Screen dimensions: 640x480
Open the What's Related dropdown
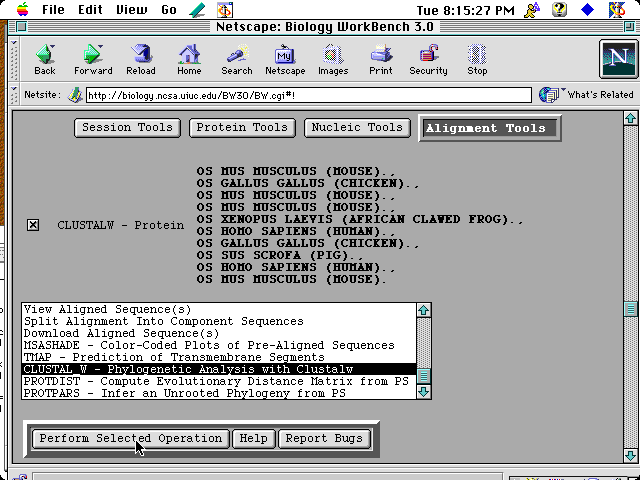(586, 95)
